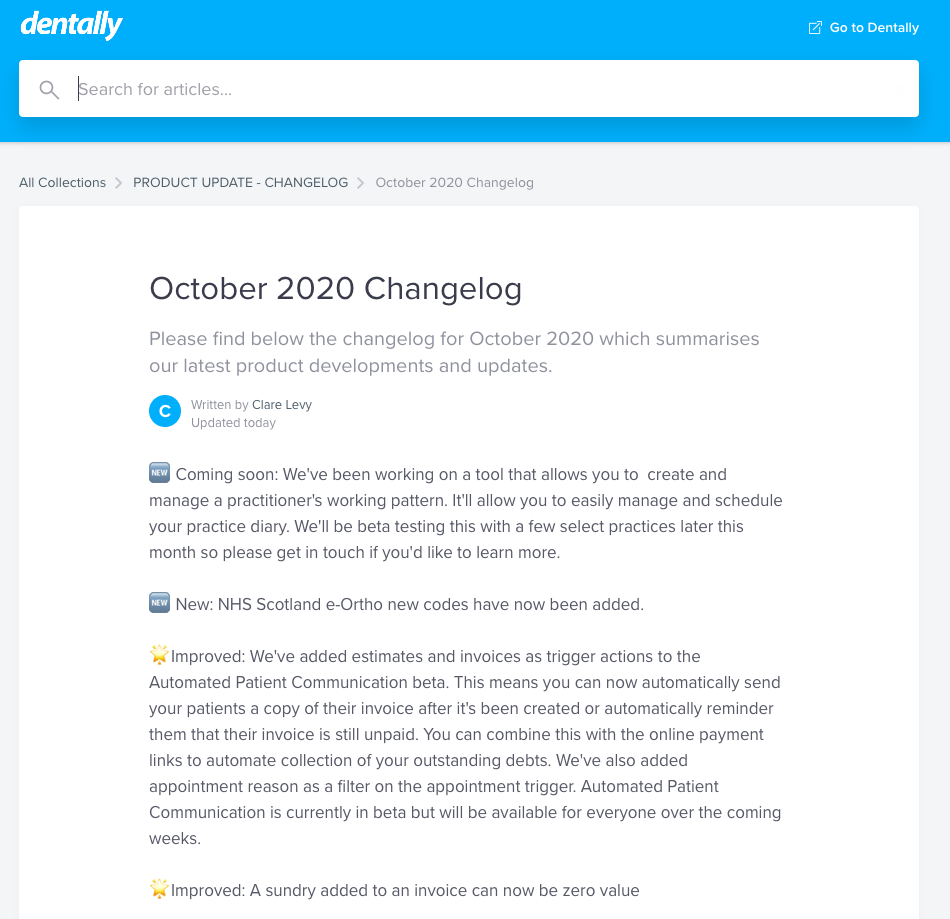The width and height of the screenshot is (950, 919).
Task: Click the NEW badge beside NHS Scotland e-Ortho
Action: point(159,603)
